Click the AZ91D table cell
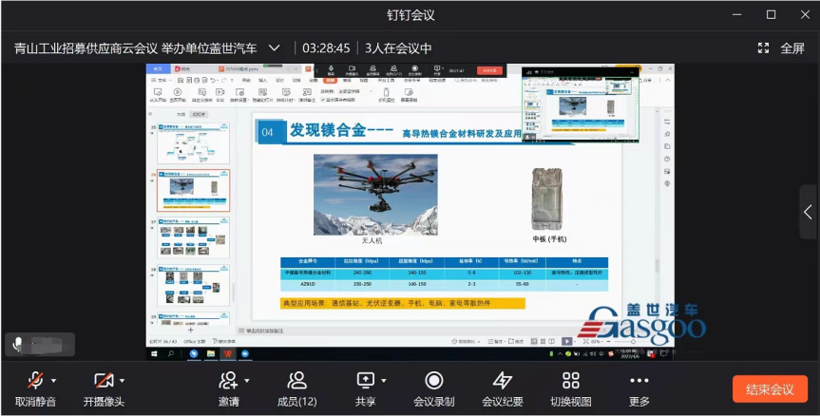Screen dimensions: 820x416 (x=308, y=284)
